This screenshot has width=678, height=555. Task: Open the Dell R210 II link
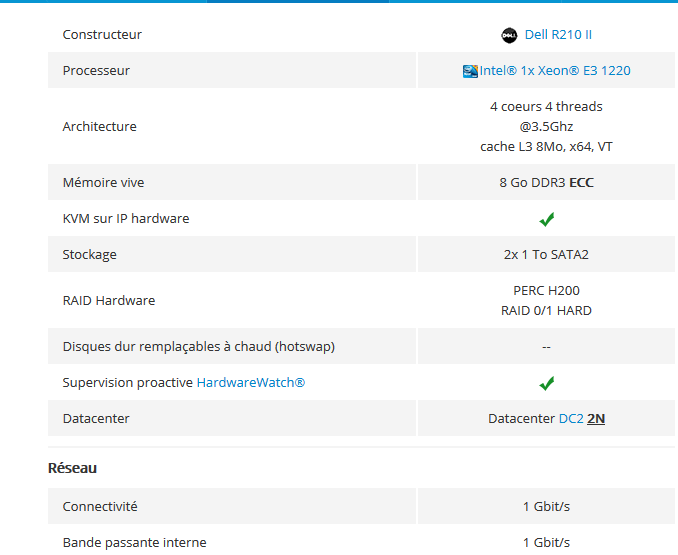click(x=558, y=35)
